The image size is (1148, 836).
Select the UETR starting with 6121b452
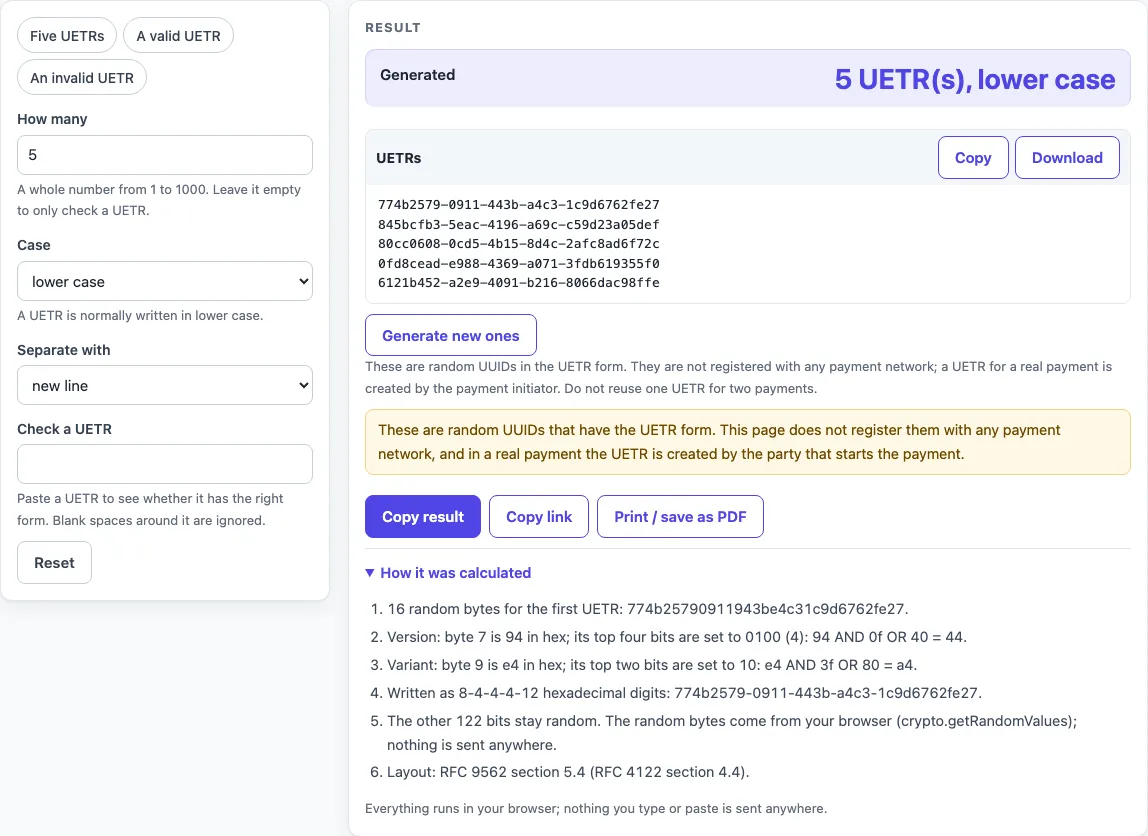(518, 283)
